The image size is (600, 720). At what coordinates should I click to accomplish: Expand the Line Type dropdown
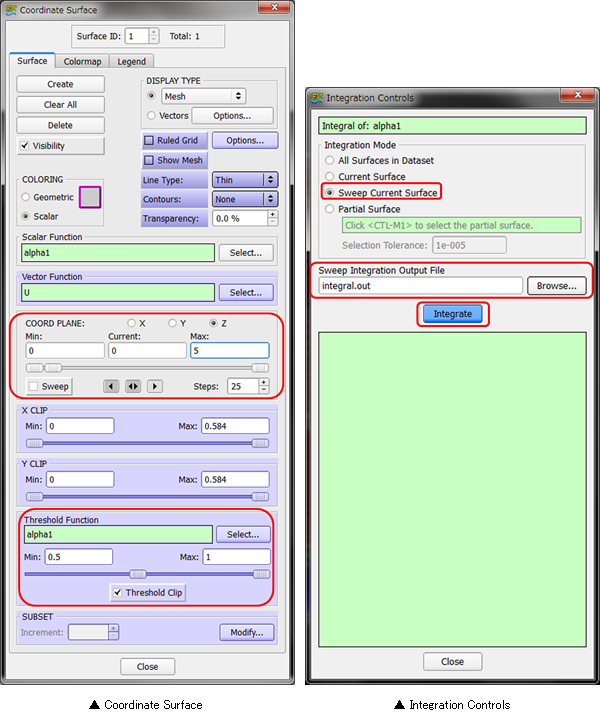pyautogui.click(x=244, y=180)
